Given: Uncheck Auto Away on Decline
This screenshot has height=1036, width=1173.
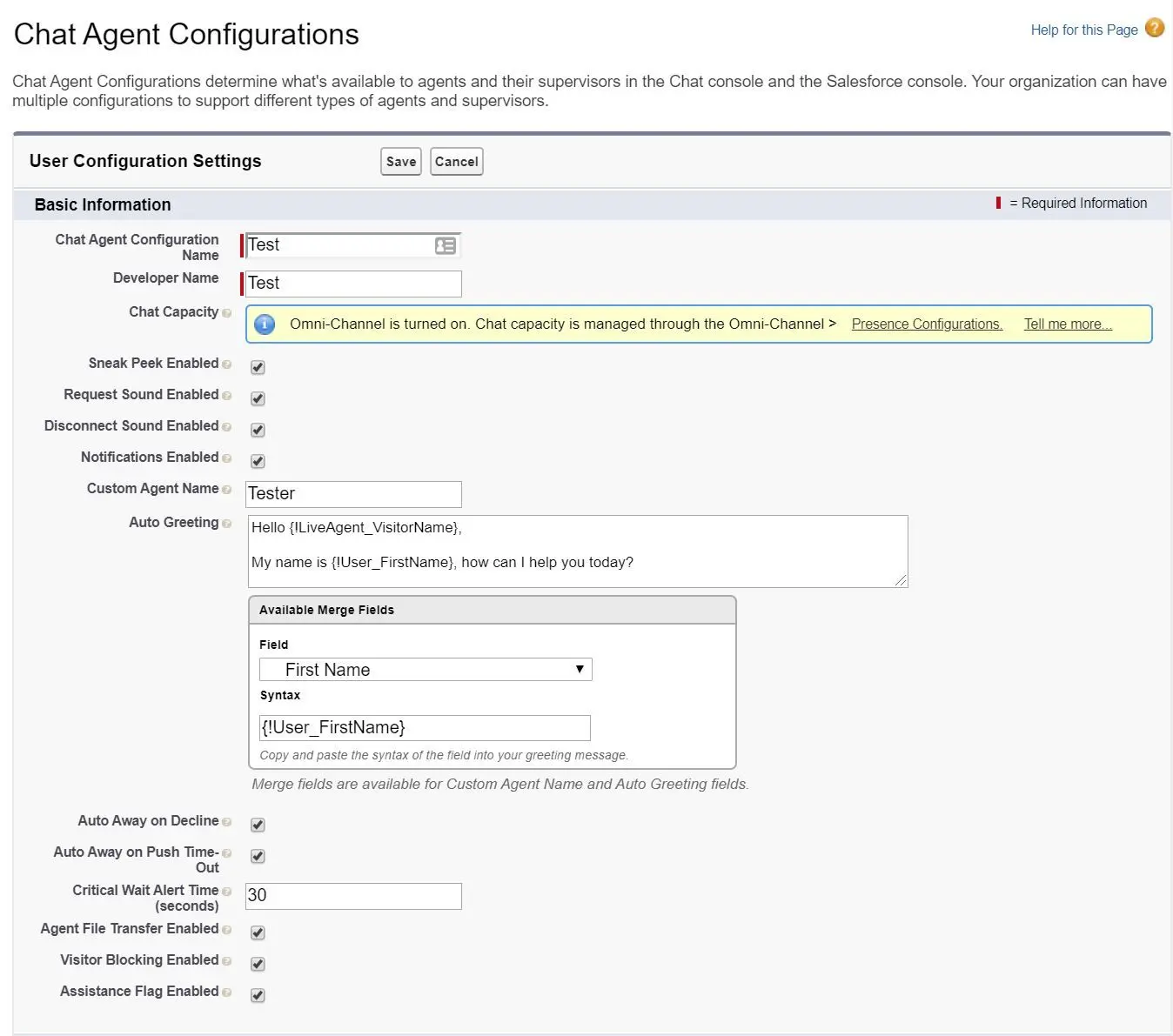Looking at the screenshot, I should tap(258, 825).
